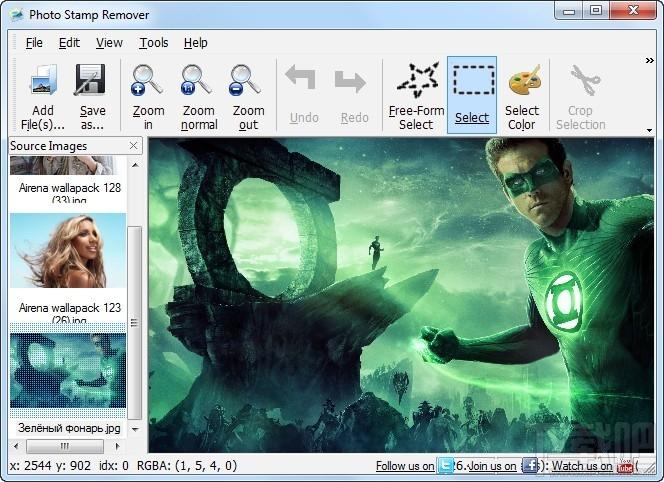Click the Watch us on link

coord(582,466)
